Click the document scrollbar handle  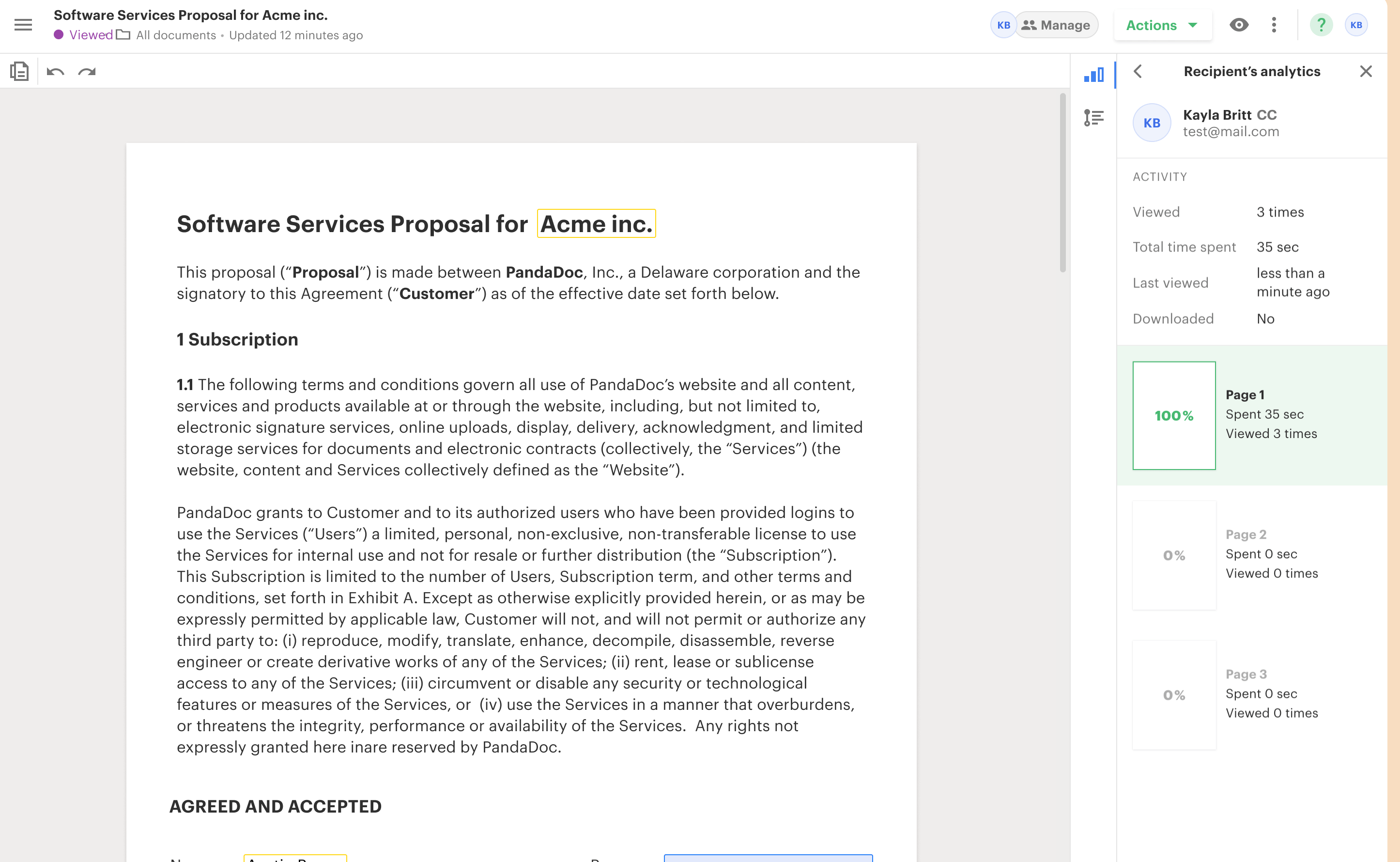pyautogui.click(x=1062, y=183)
